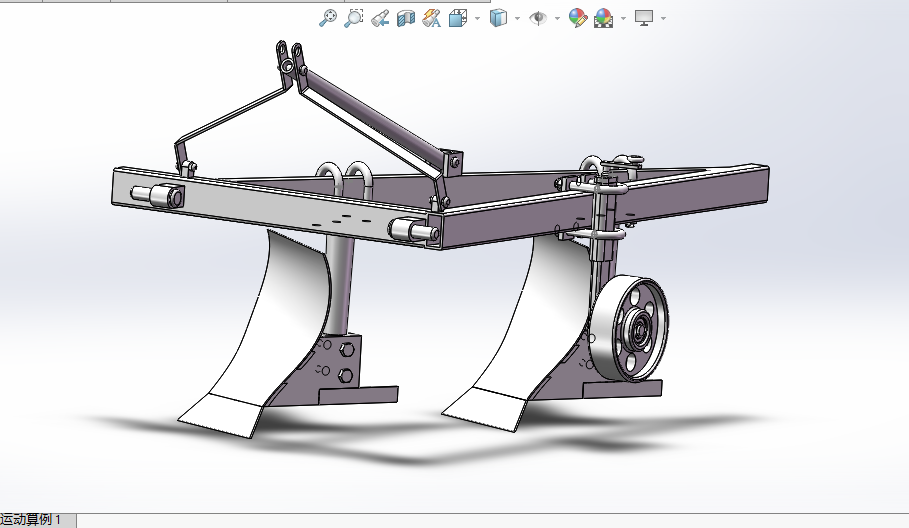Toggle Hide/Show Items eye icon

(x=538, y=18)
